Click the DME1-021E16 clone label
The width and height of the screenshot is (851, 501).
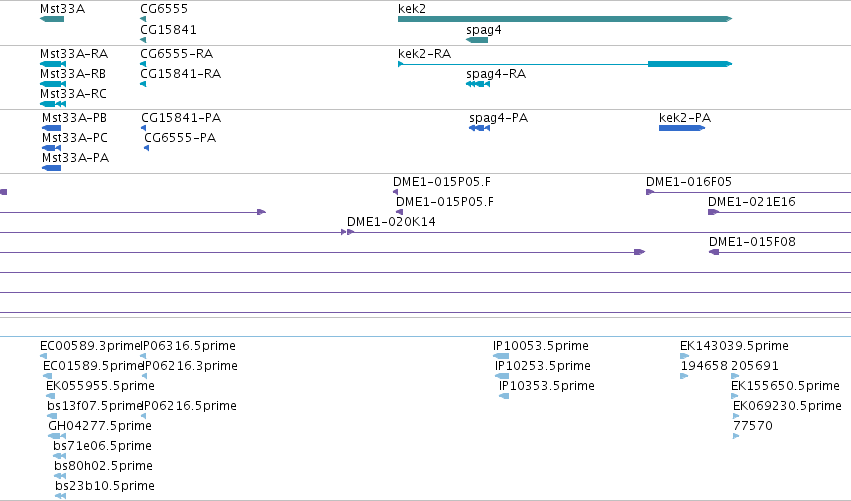tap(752, 202)
